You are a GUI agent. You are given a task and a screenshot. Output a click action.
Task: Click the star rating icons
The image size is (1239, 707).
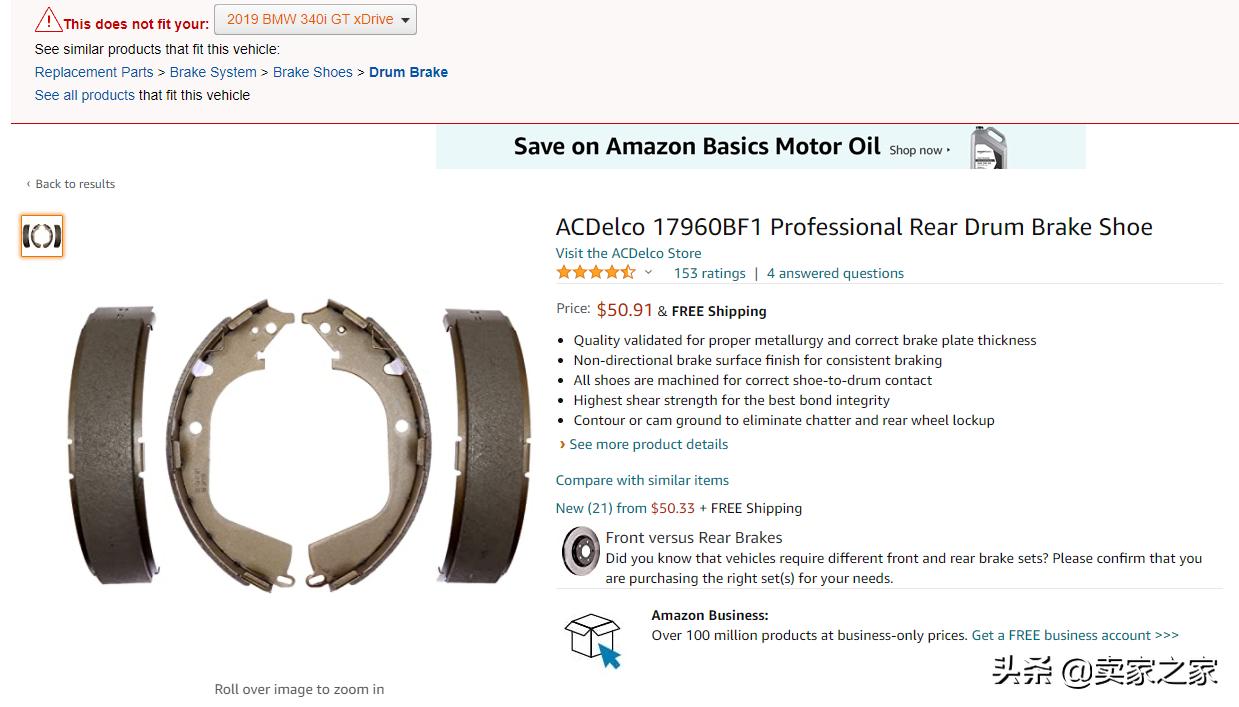pyautogui.click(x=595, y=273)
